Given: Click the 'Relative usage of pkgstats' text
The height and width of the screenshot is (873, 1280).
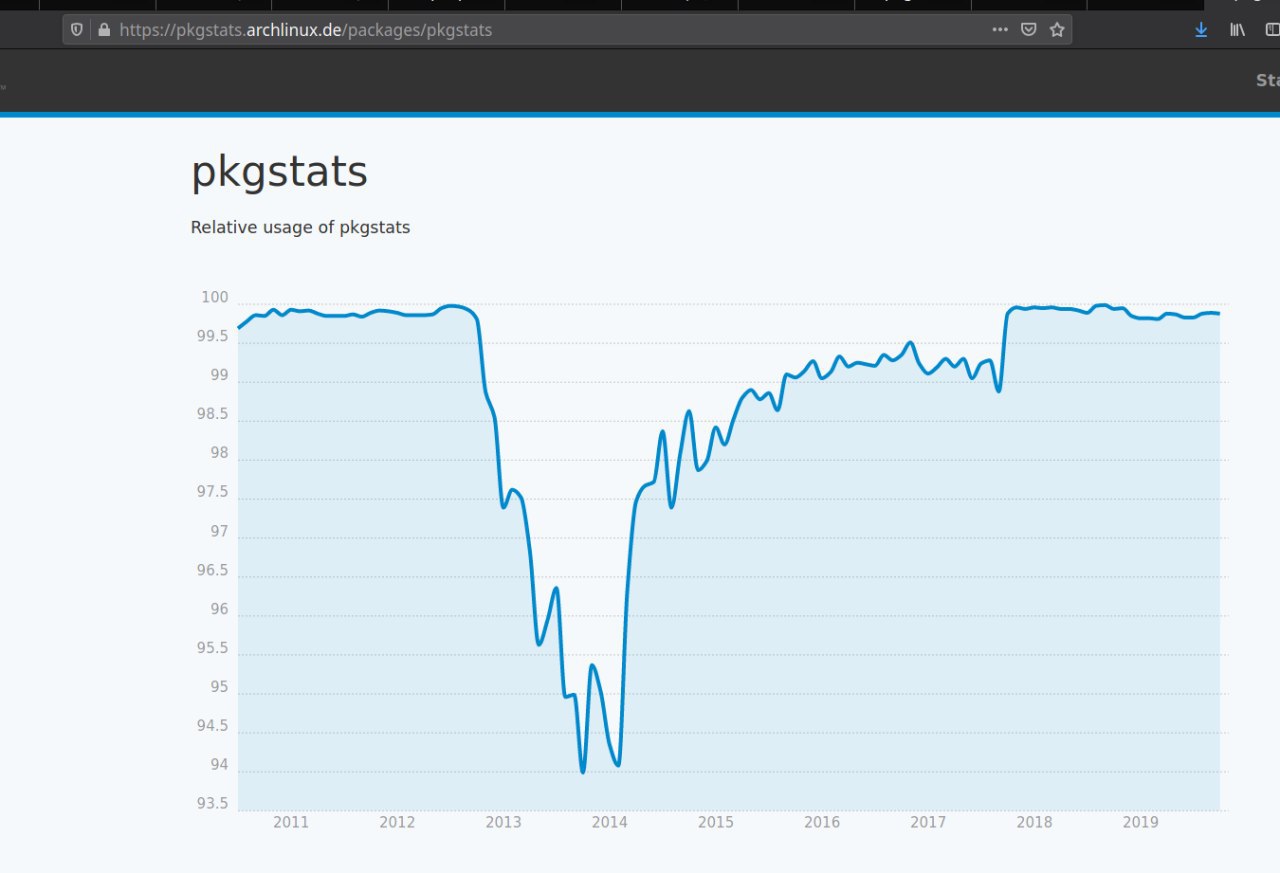Looking at the screenshot, I should [300, 227].
